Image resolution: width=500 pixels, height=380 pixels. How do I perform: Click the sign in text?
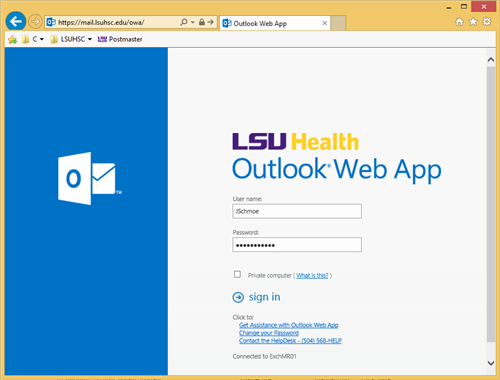[x=264, y=297]
